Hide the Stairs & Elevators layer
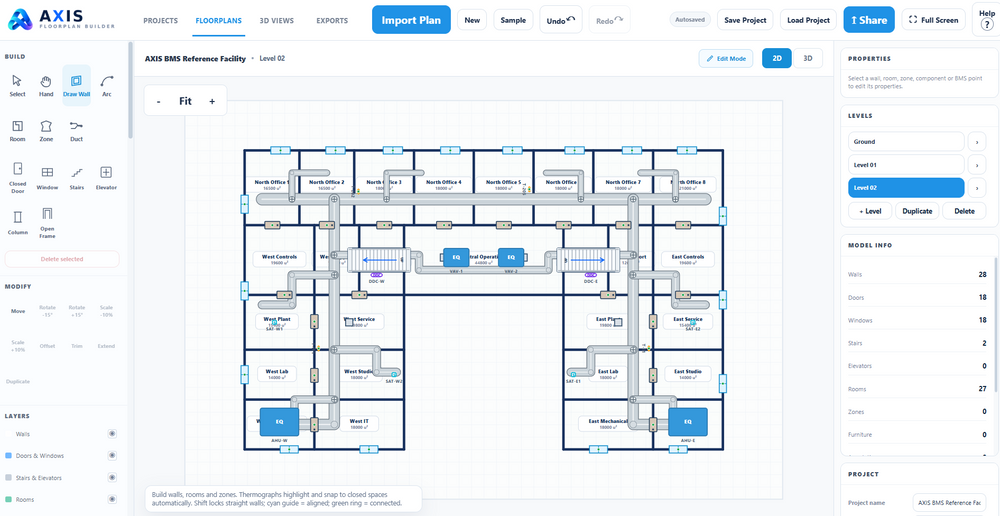Image resolution: width=1000 pixels, height=516 pixels. pos(112,477)
